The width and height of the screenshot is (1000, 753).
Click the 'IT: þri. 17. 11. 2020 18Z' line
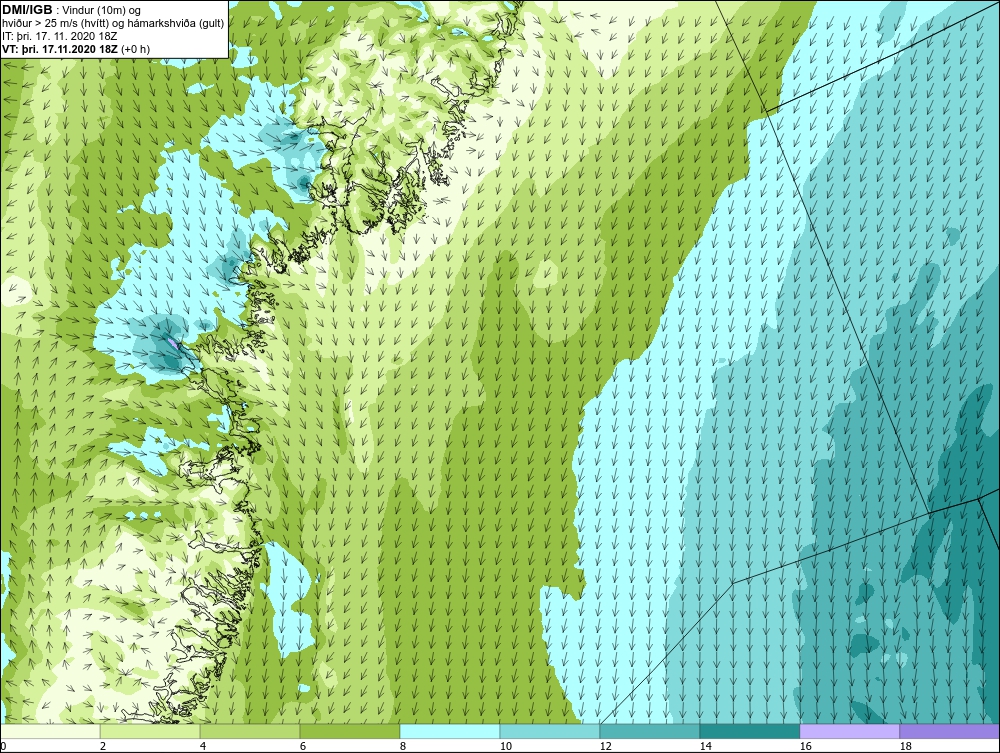point(60,36)
